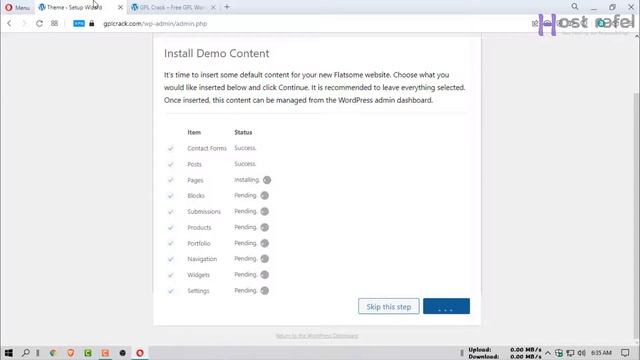Click the network tray icon
Image resolution: width=640 pixels, height=360 pixels.
[570, 353]
